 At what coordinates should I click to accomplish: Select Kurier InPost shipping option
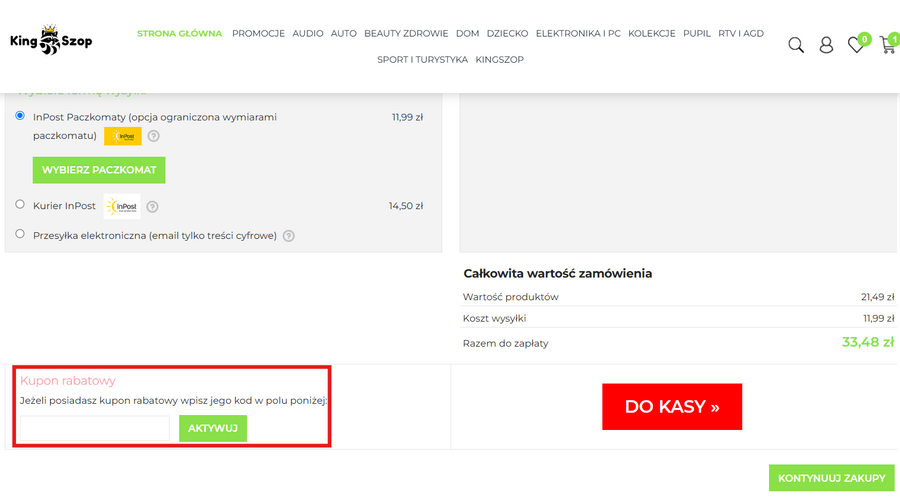[20, 205]
